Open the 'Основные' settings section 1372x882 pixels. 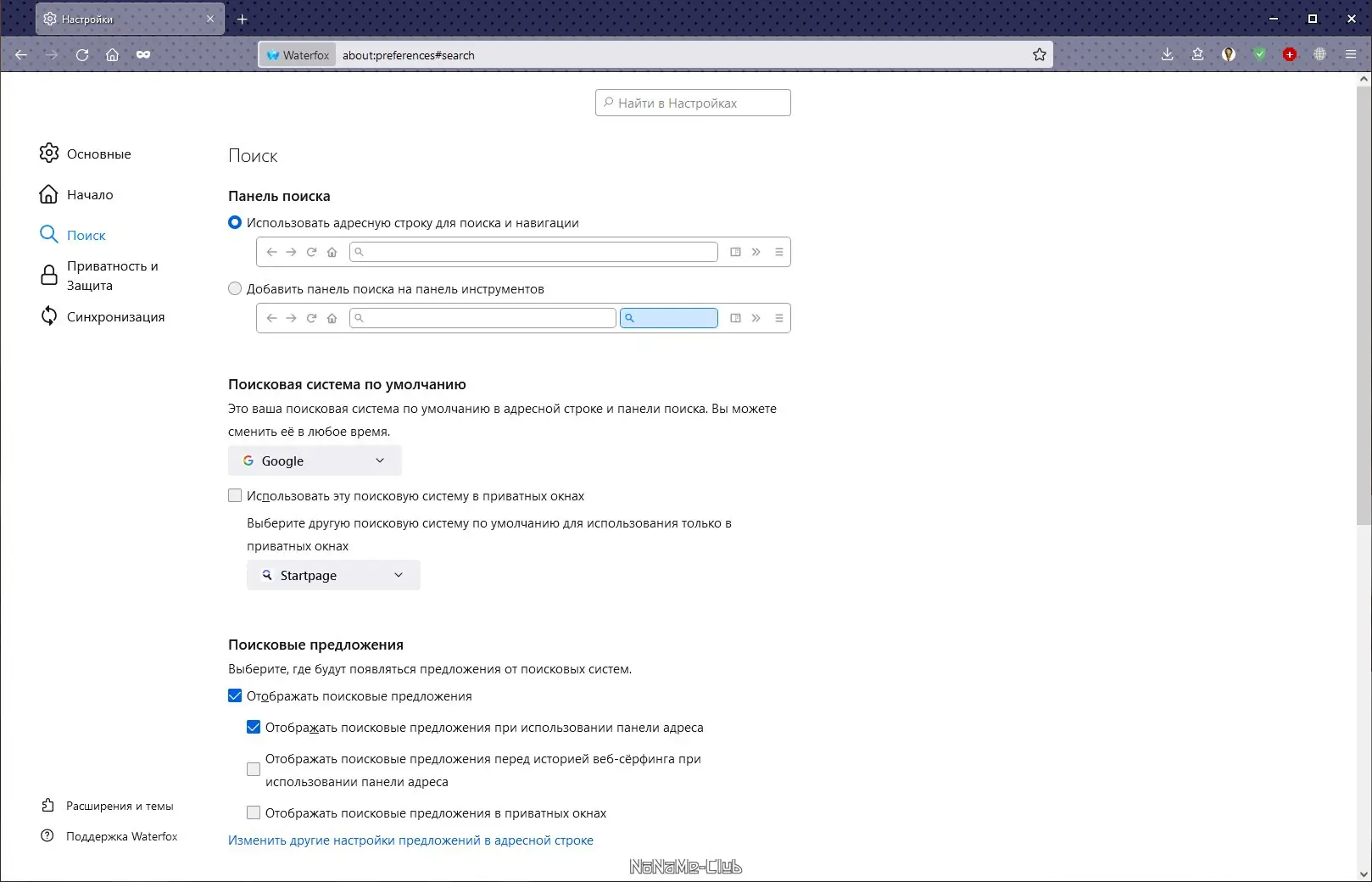pos(98,154)
